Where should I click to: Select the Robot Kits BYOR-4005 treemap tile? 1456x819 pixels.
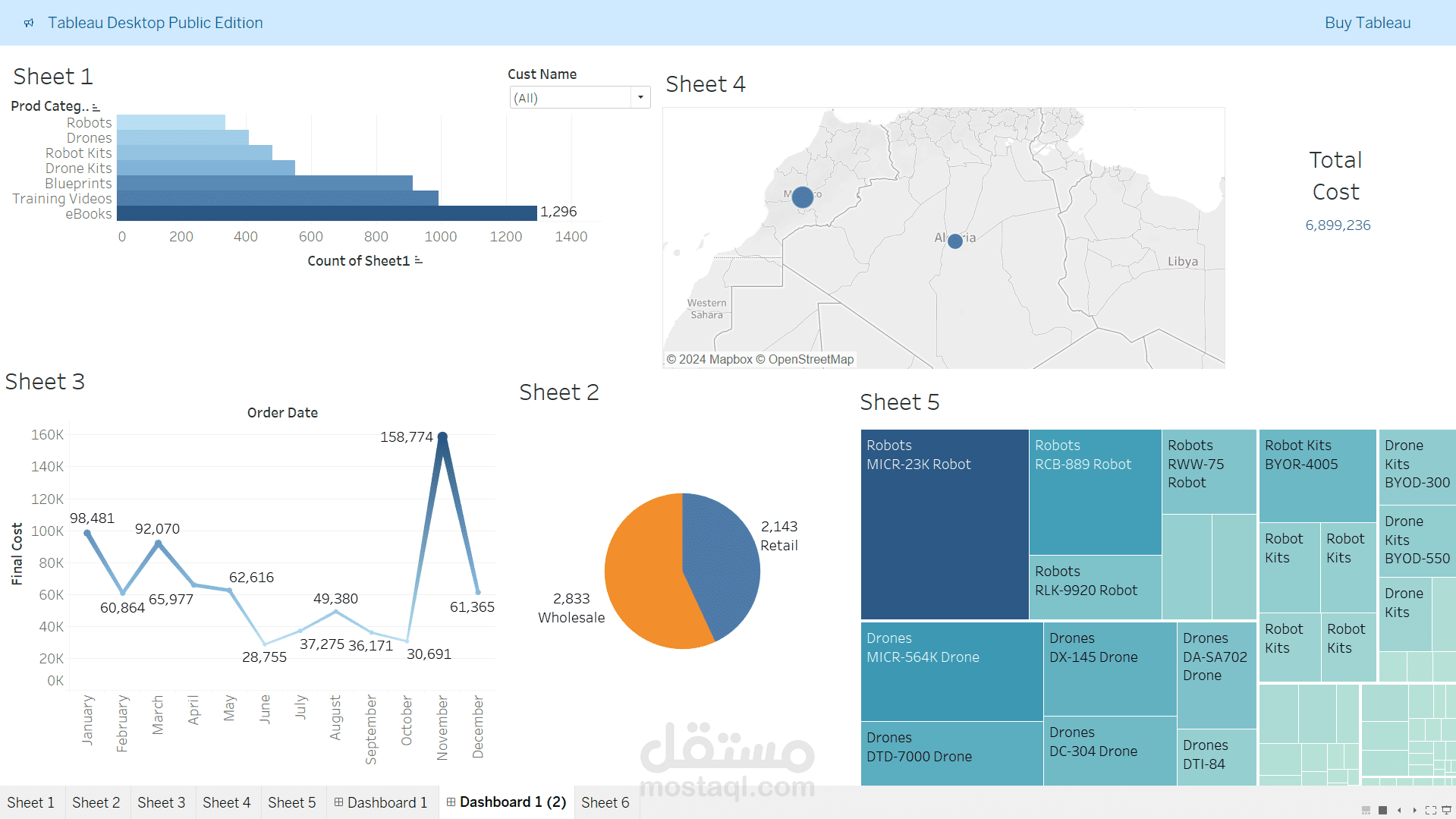[1318, 476]
